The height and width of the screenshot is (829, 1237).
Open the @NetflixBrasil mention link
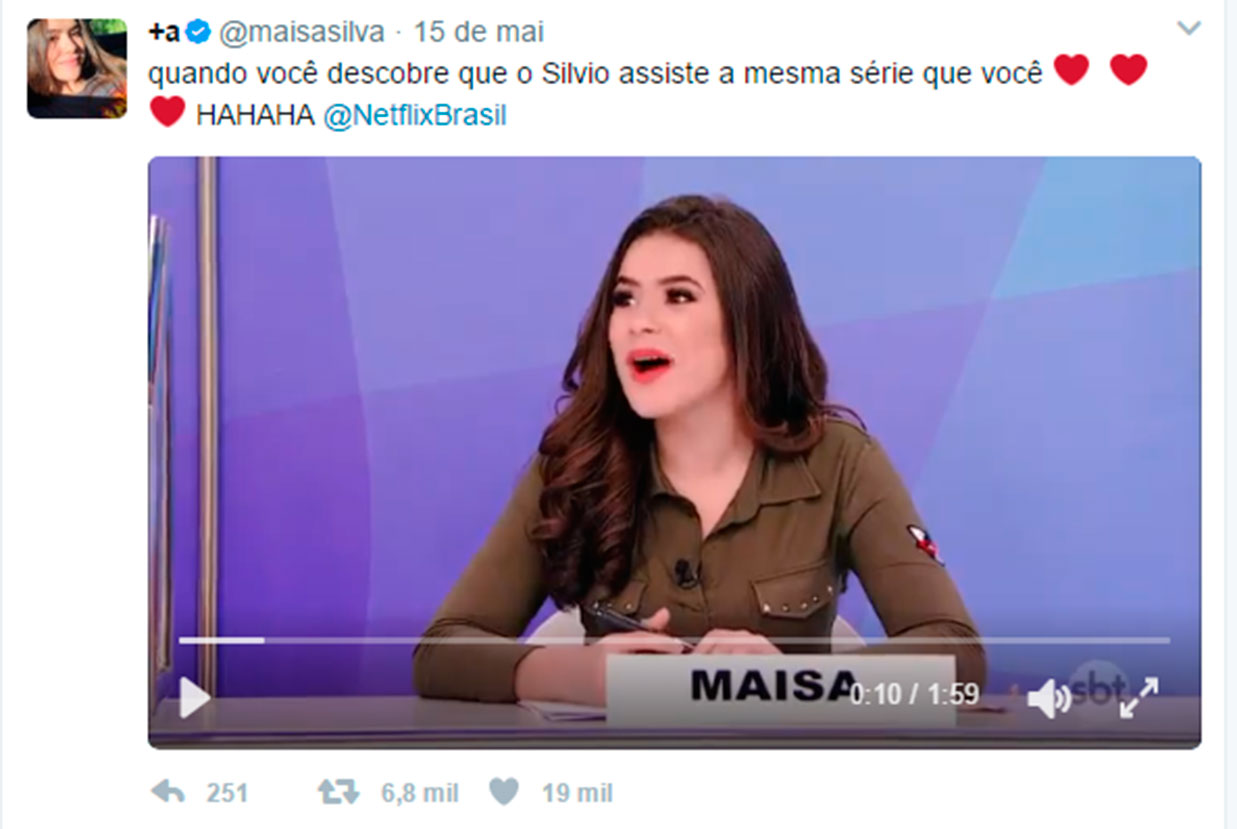(415, 116)
